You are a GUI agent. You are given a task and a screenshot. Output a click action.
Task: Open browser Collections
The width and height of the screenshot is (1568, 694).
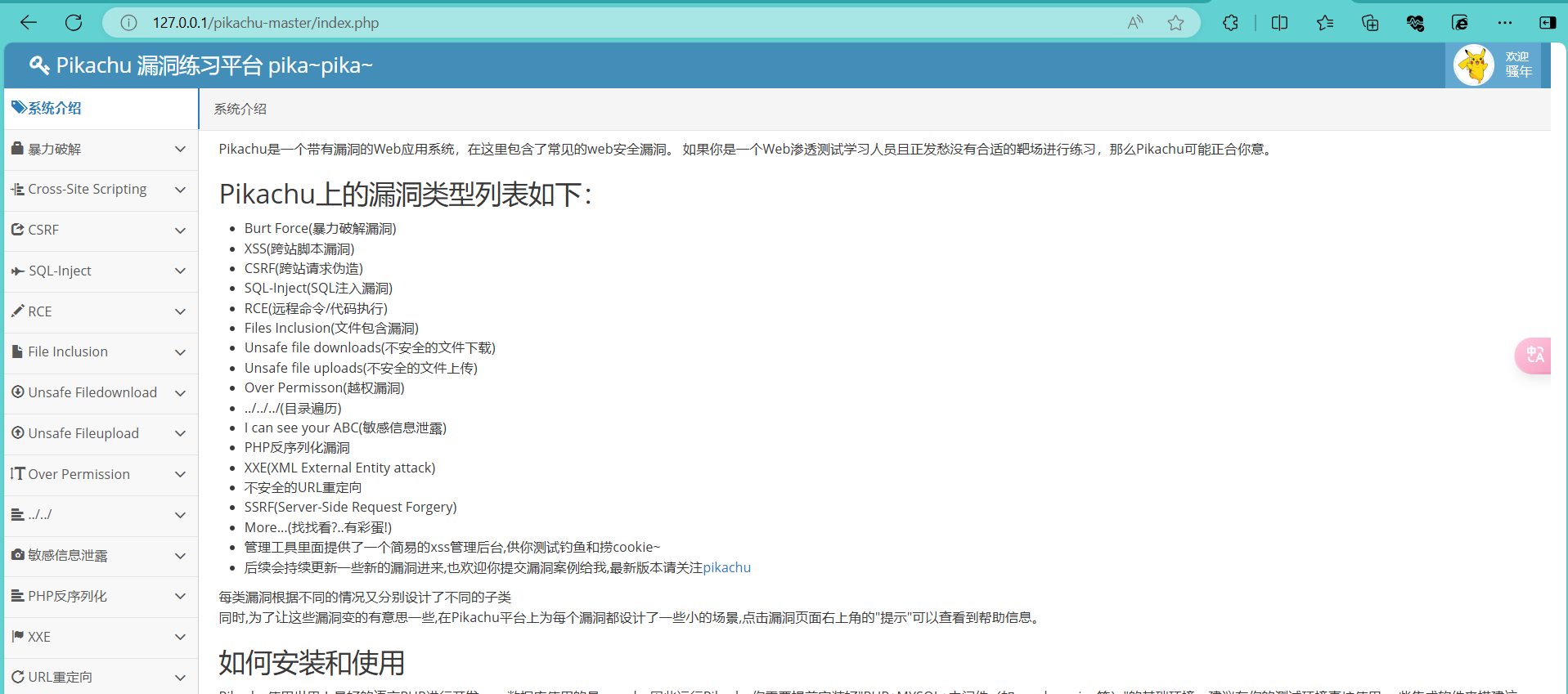[1370, 23]
